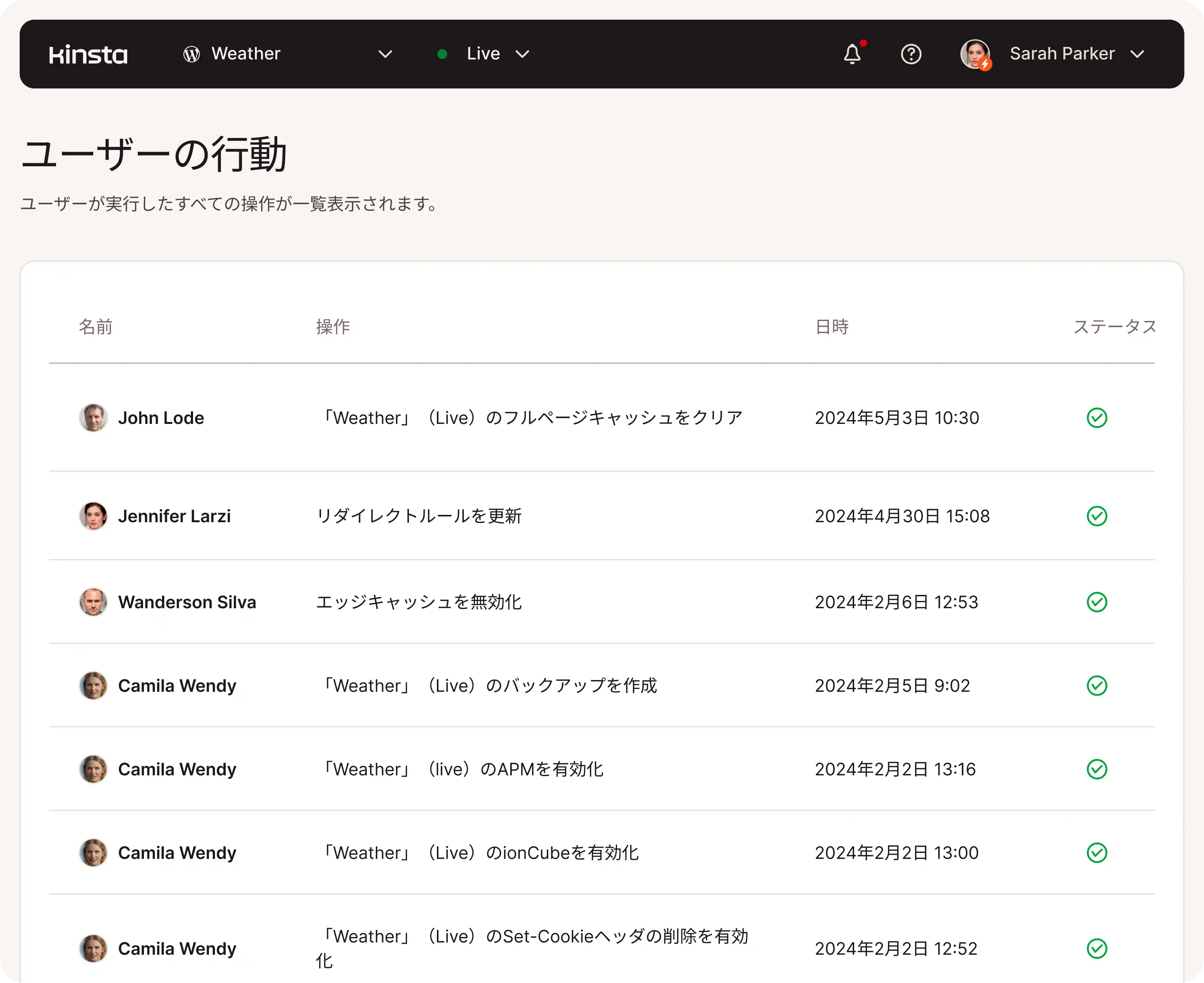Click the checkmark on the ionCube row
This screenshot has height=983, width=1204.
pos(1096,853)
